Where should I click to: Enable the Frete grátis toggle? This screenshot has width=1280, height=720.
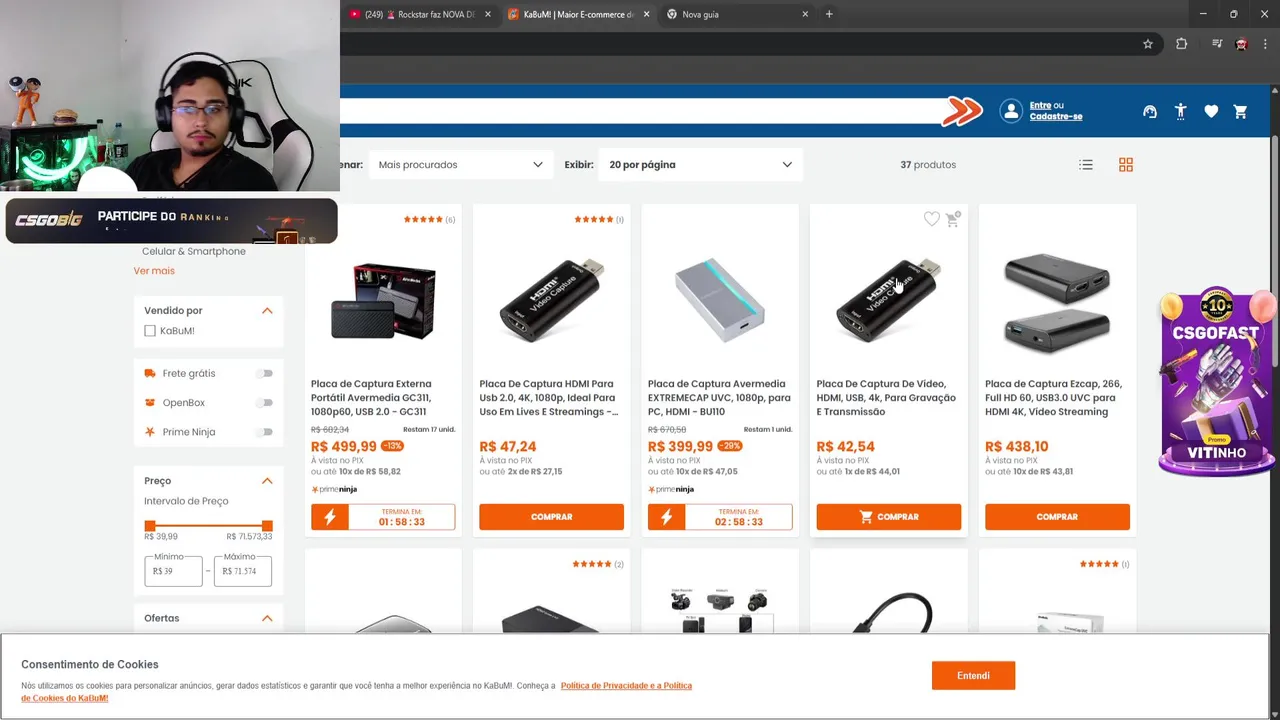coord(264,373)
